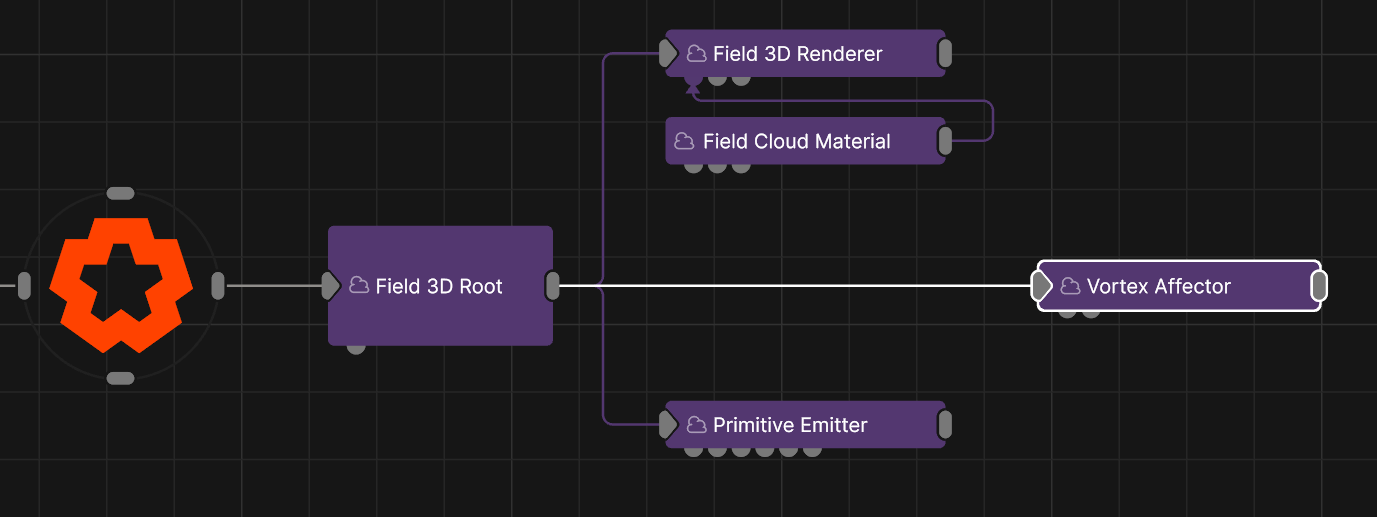This screenshot has height=517, width=1377.
Task: Click cloud icon on Vortex Affector node
Action: [1070, 286]
